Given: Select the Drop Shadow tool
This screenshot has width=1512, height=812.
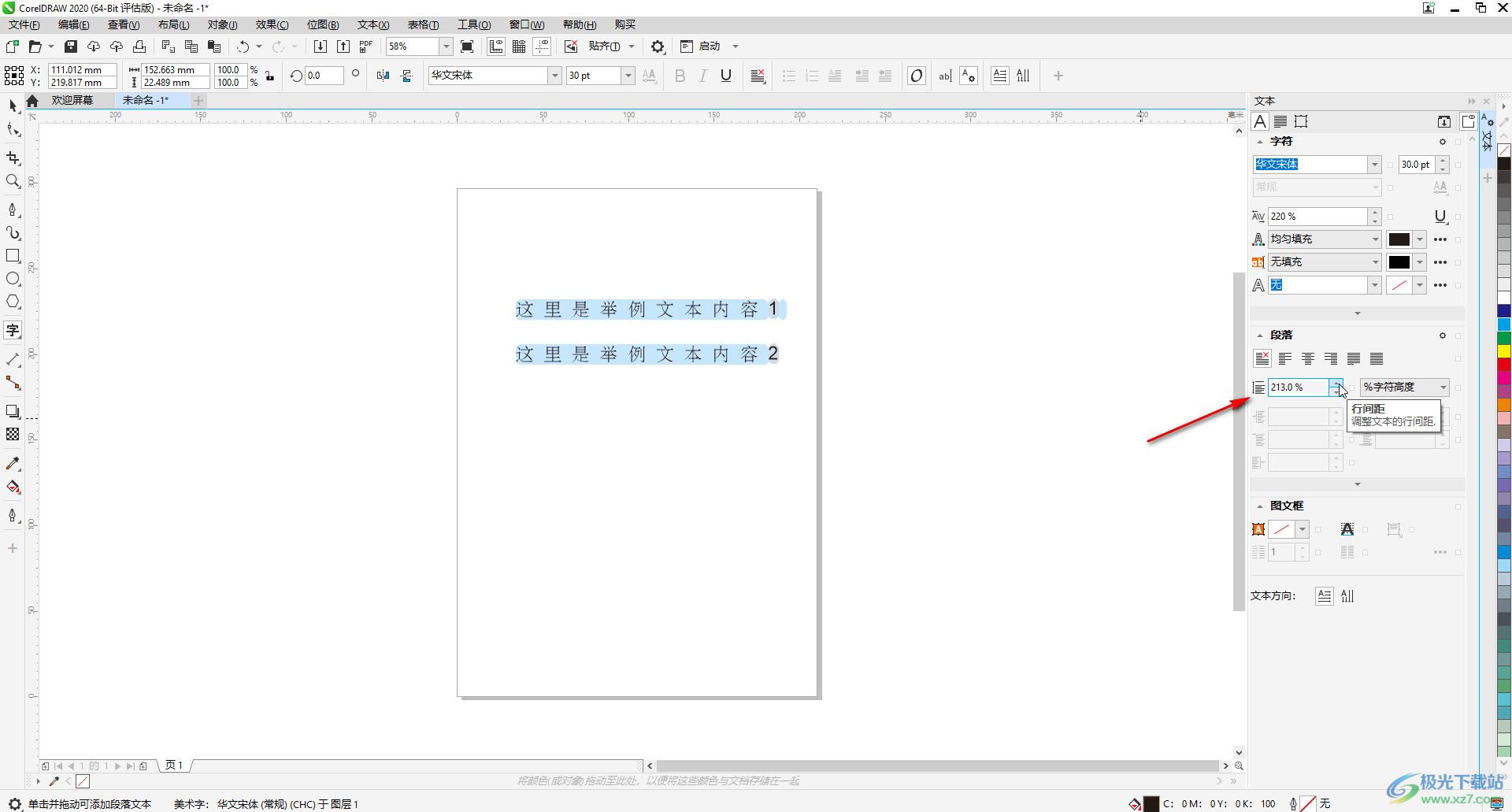Looking at the screenshot, I should click(x=13, y=411).
